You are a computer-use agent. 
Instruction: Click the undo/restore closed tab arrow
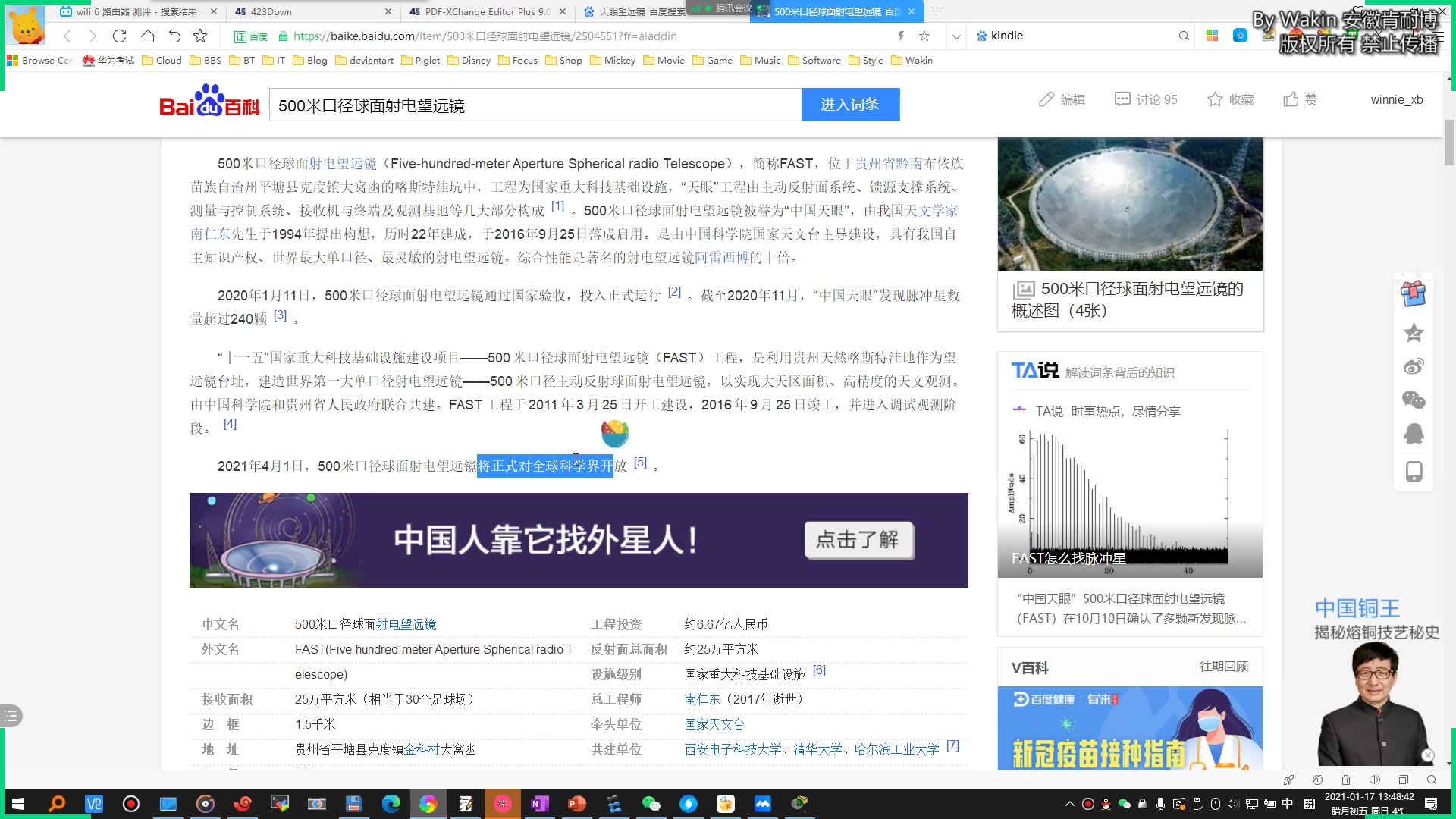(x=174, y=36)
